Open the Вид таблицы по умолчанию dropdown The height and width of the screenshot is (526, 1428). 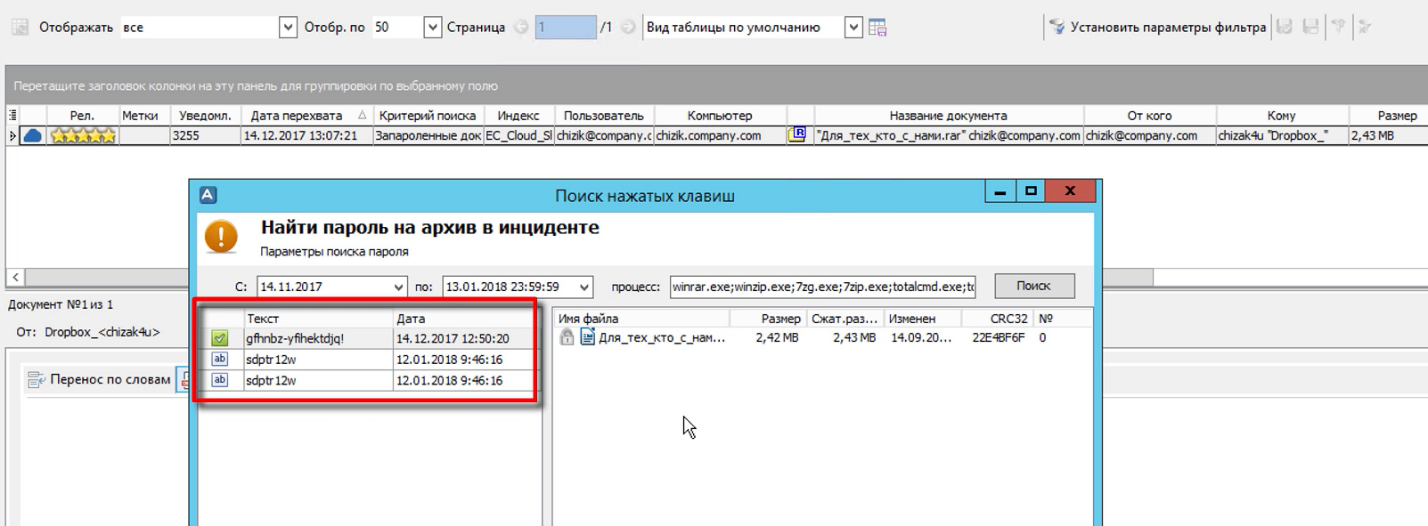click(x=853, y=28)
